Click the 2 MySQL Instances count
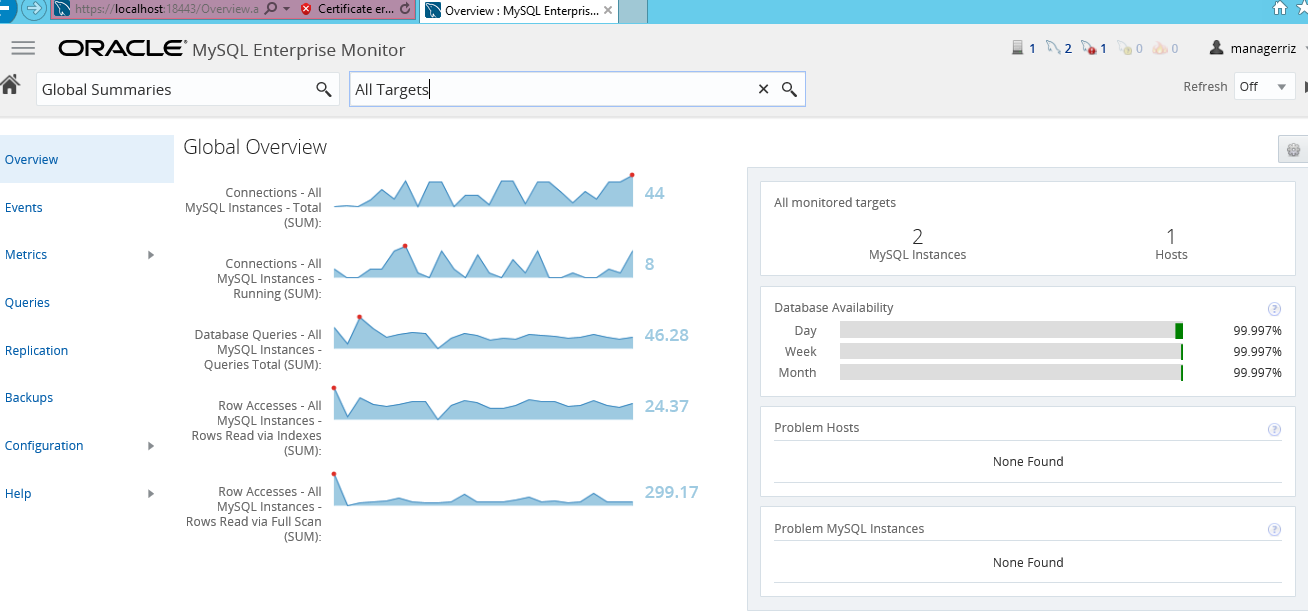 (x=917, y=237)
